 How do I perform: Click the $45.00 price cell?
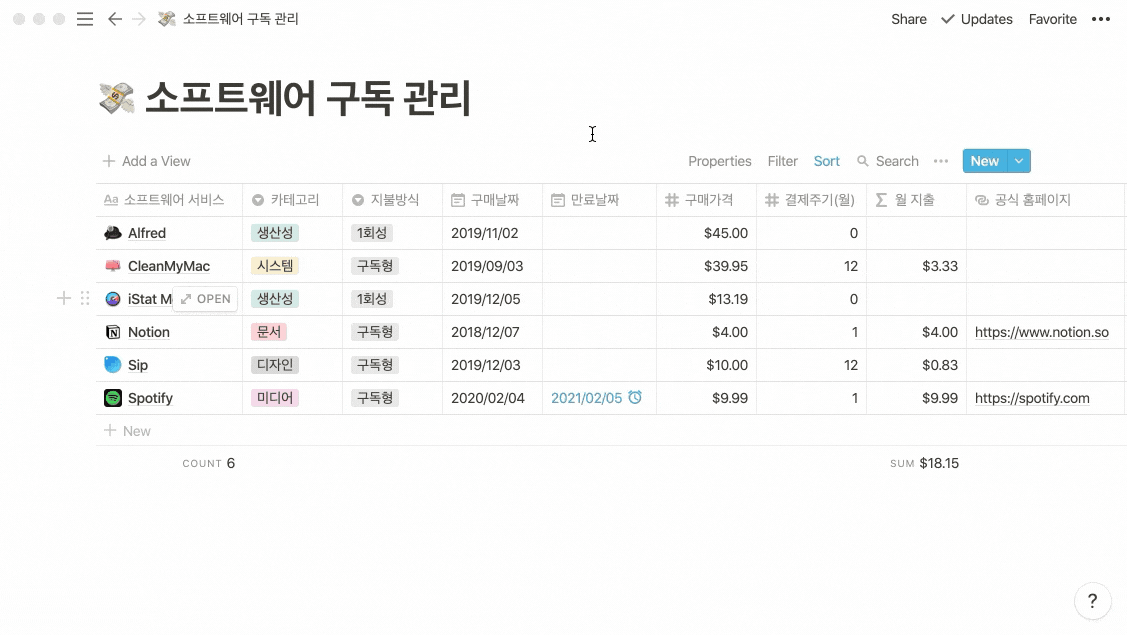[x=707, y=233]
